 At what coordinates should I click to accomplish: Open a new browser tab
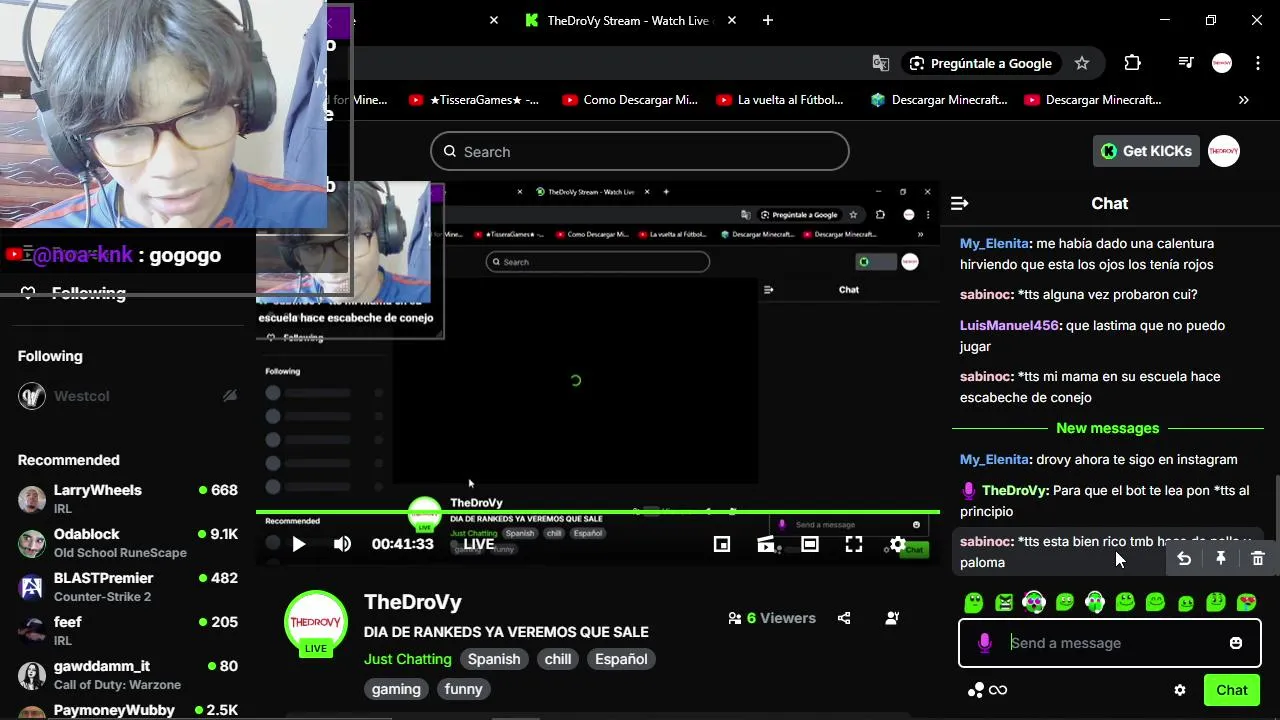[768, 20]
